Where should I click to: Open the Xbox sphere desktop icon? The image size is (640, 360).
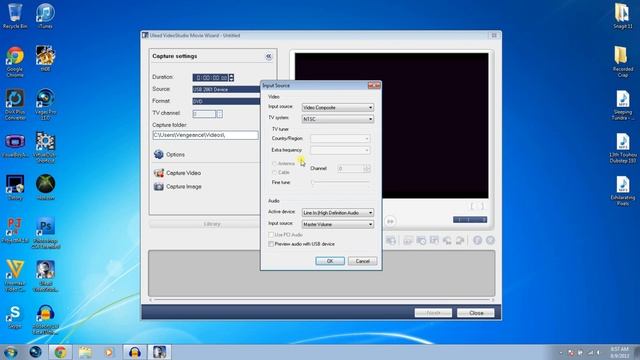point(45,187)
